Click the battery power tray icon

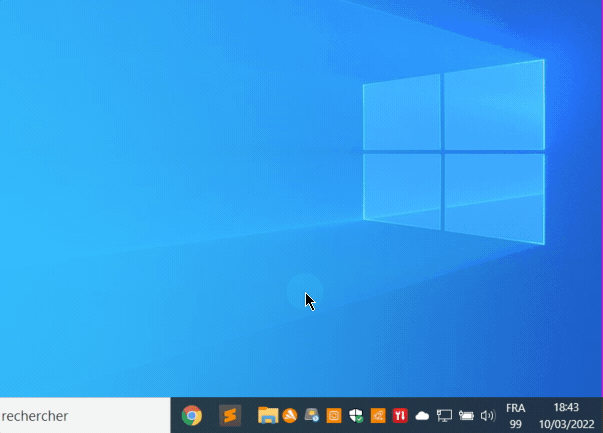466,415
